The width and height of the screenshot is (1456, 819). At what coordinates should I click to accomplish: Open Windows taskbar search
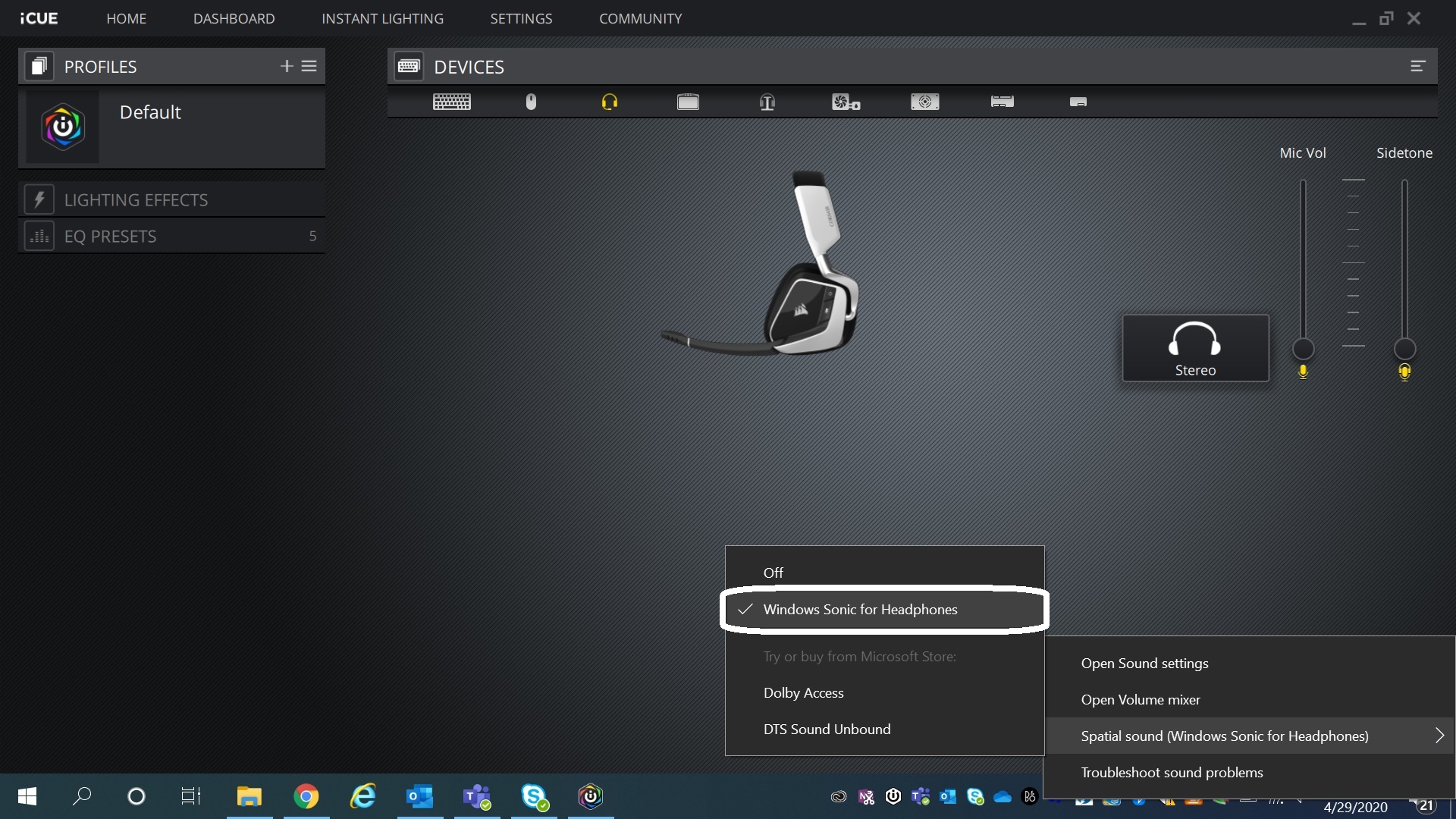click(82, 796)
